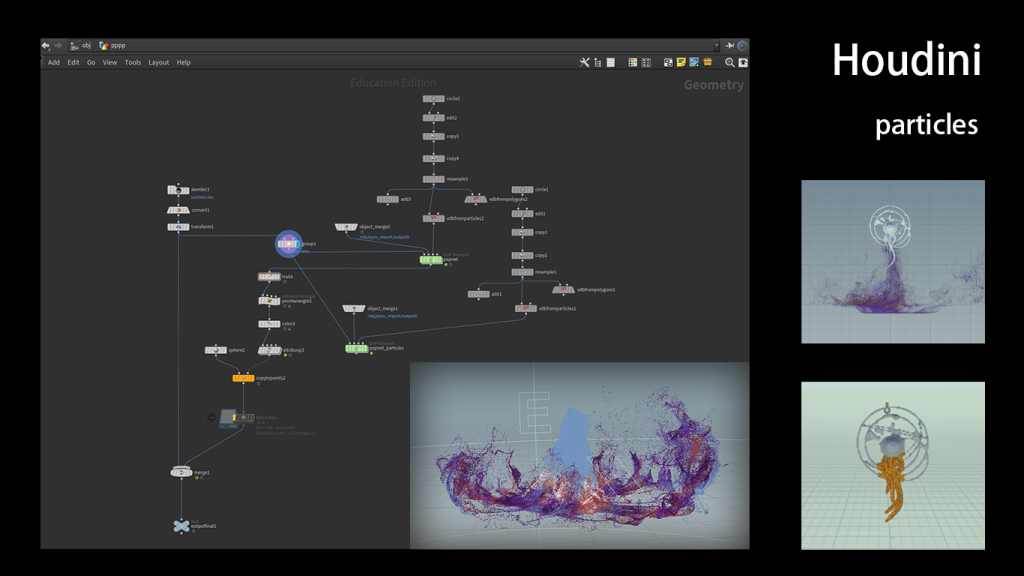This screenshot has height=576, width=1024.
Task: Select the color3 node
Action: (x=269, y=324)
